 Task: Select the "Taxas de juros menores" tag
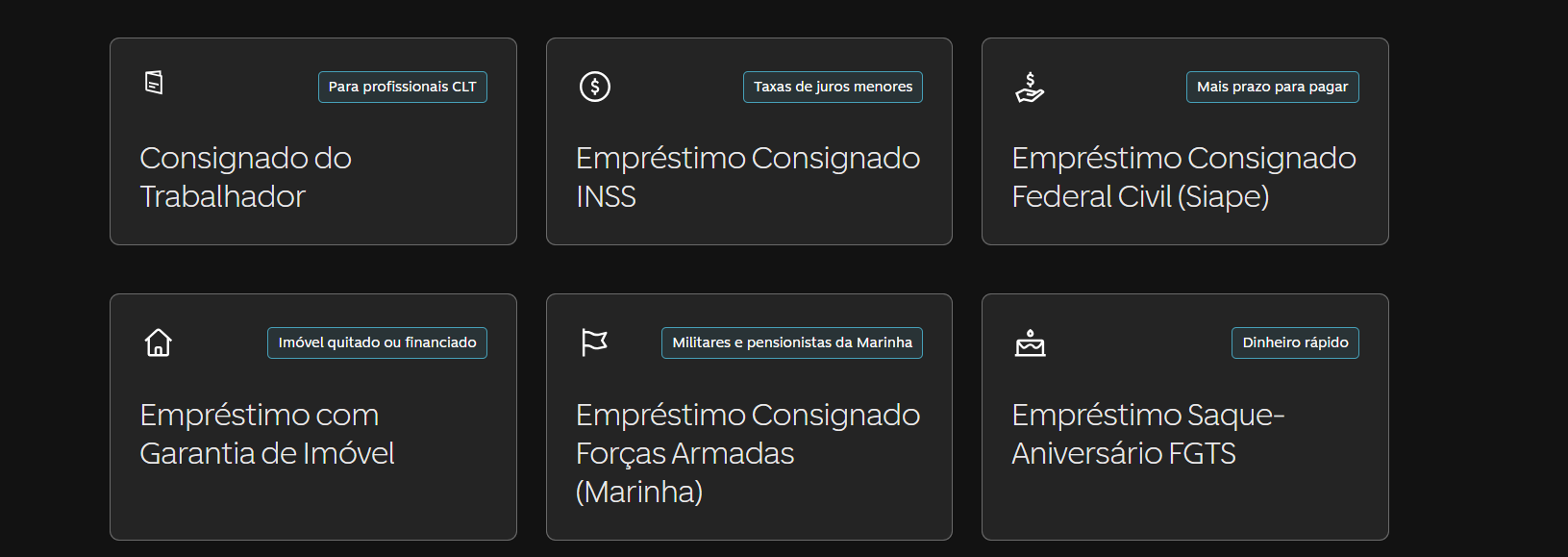833,87
